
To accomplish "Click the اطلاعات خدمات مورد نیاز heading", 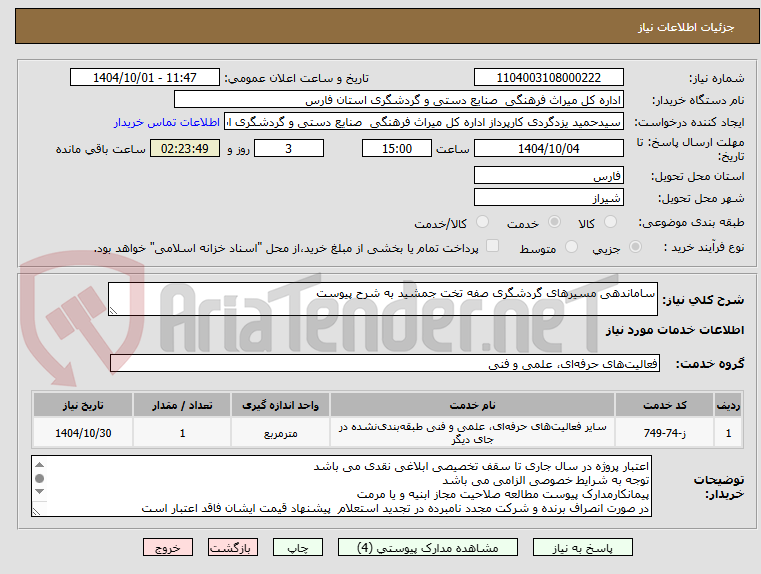I will [x=675, y=330].
